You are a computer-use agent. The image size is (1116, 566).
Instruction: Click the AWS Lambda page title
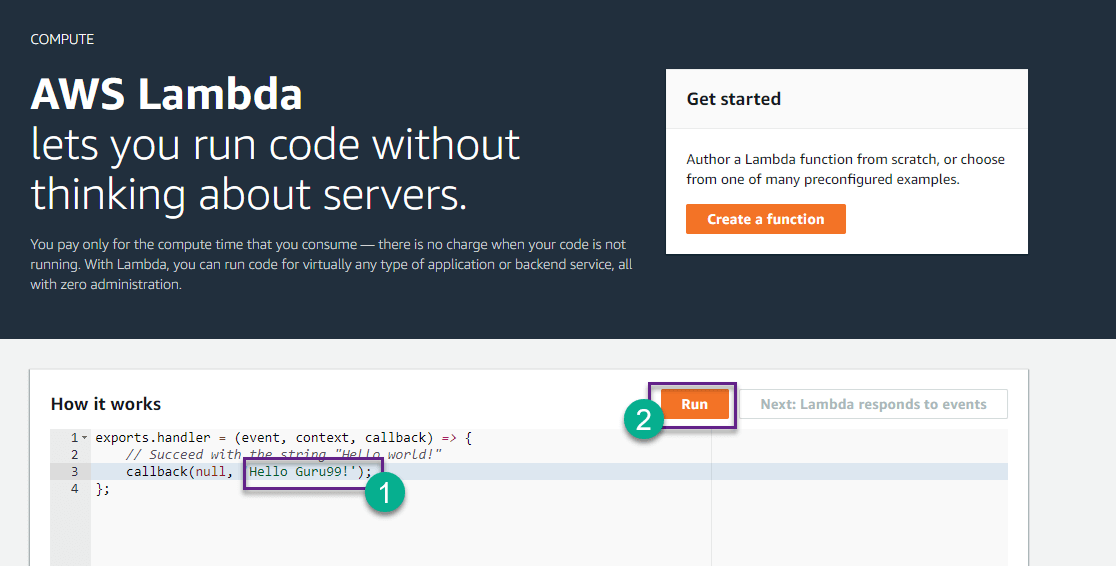tap(166, 95)
